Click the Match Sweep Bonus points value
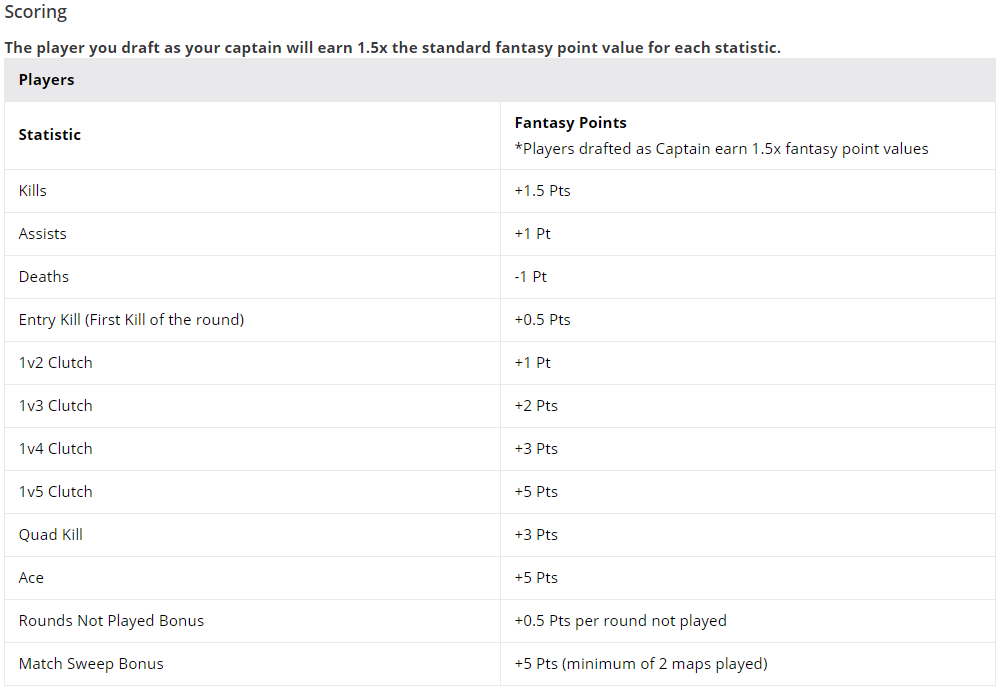This screenshot has width=999, height=687. [x=640, y=664]
